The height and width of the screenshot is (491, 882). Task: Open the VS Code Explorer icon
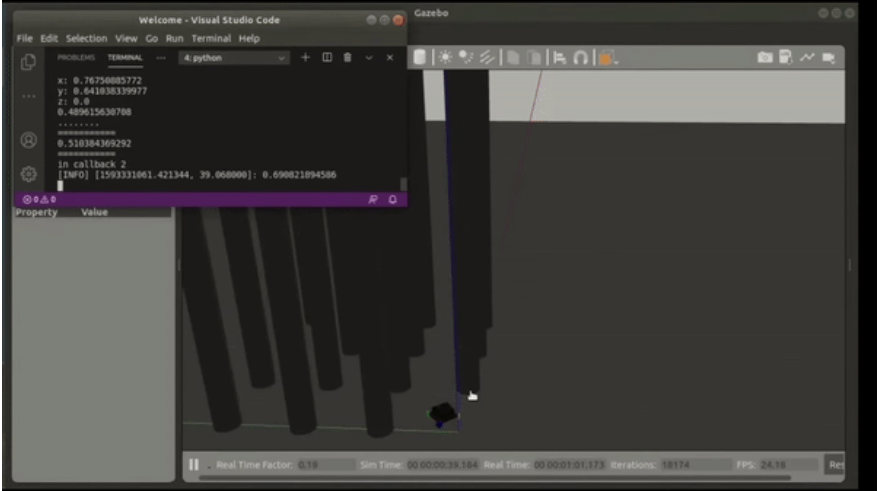29,62
